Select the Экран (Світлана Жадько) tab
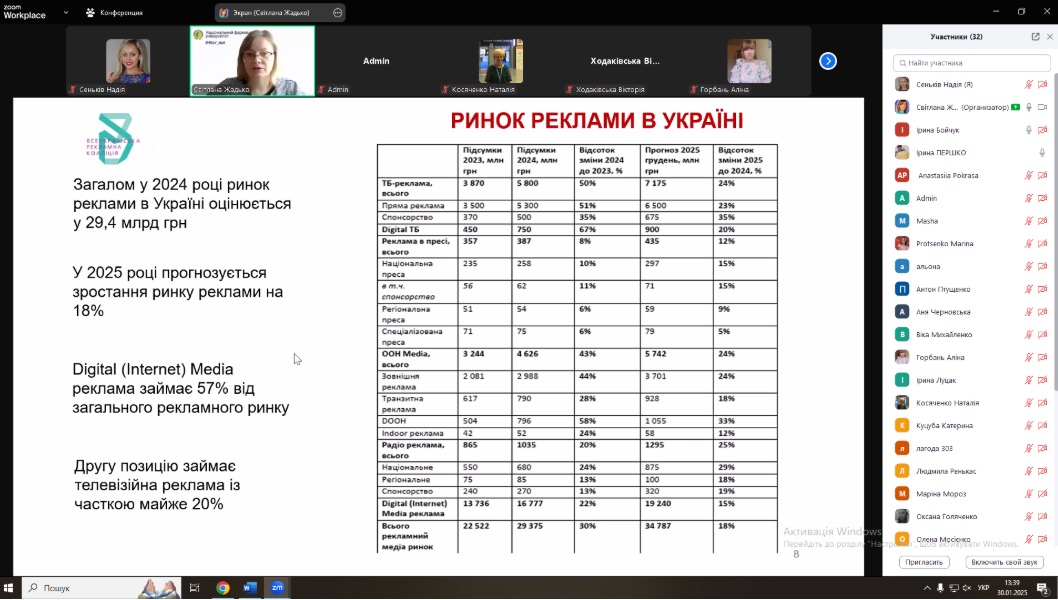Screen dimensions: 1058x600 pos(270,12)
